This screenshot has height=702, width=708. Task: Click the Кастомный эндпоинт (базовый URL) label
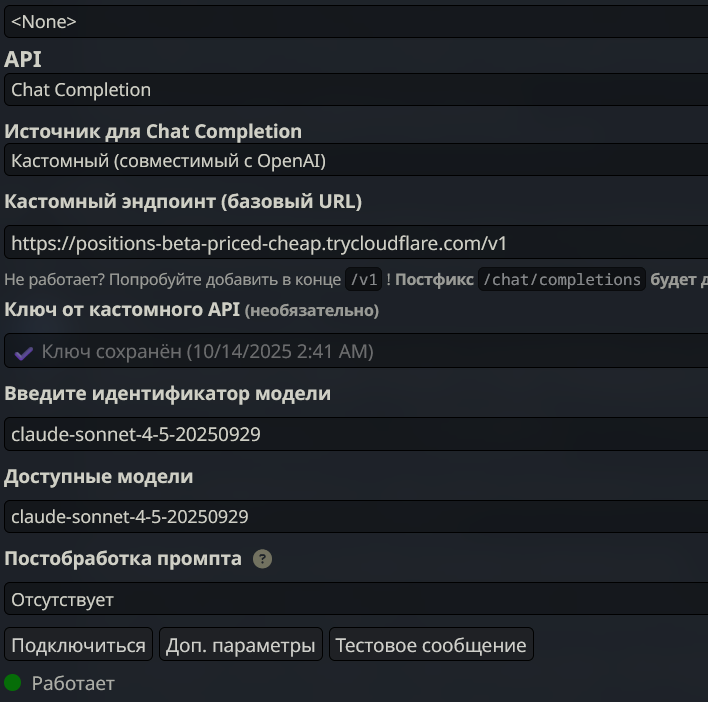(x=183, y=201)
